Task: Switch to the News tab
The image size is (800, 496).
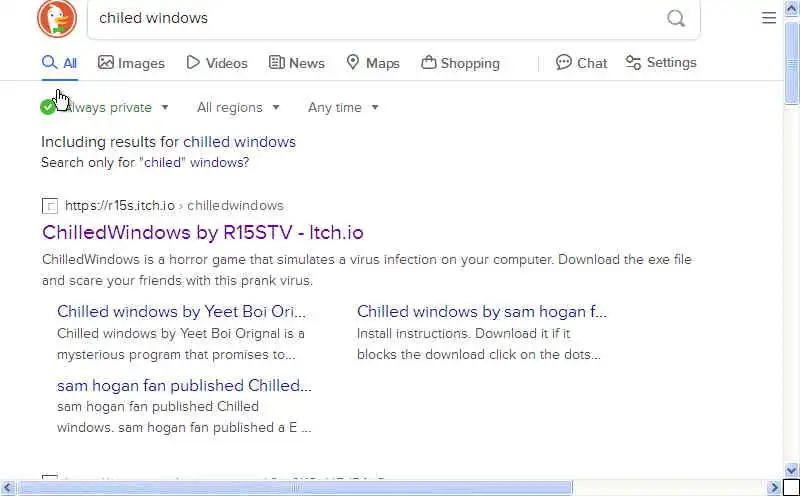Action: coord(296,63)
